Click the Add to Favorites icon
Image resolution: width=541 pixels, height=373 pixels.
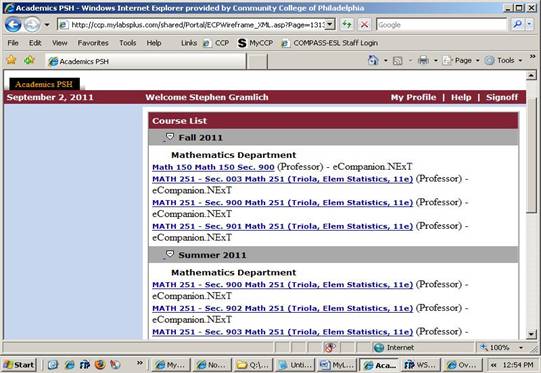pyautogui.click(x=29, y=60)
